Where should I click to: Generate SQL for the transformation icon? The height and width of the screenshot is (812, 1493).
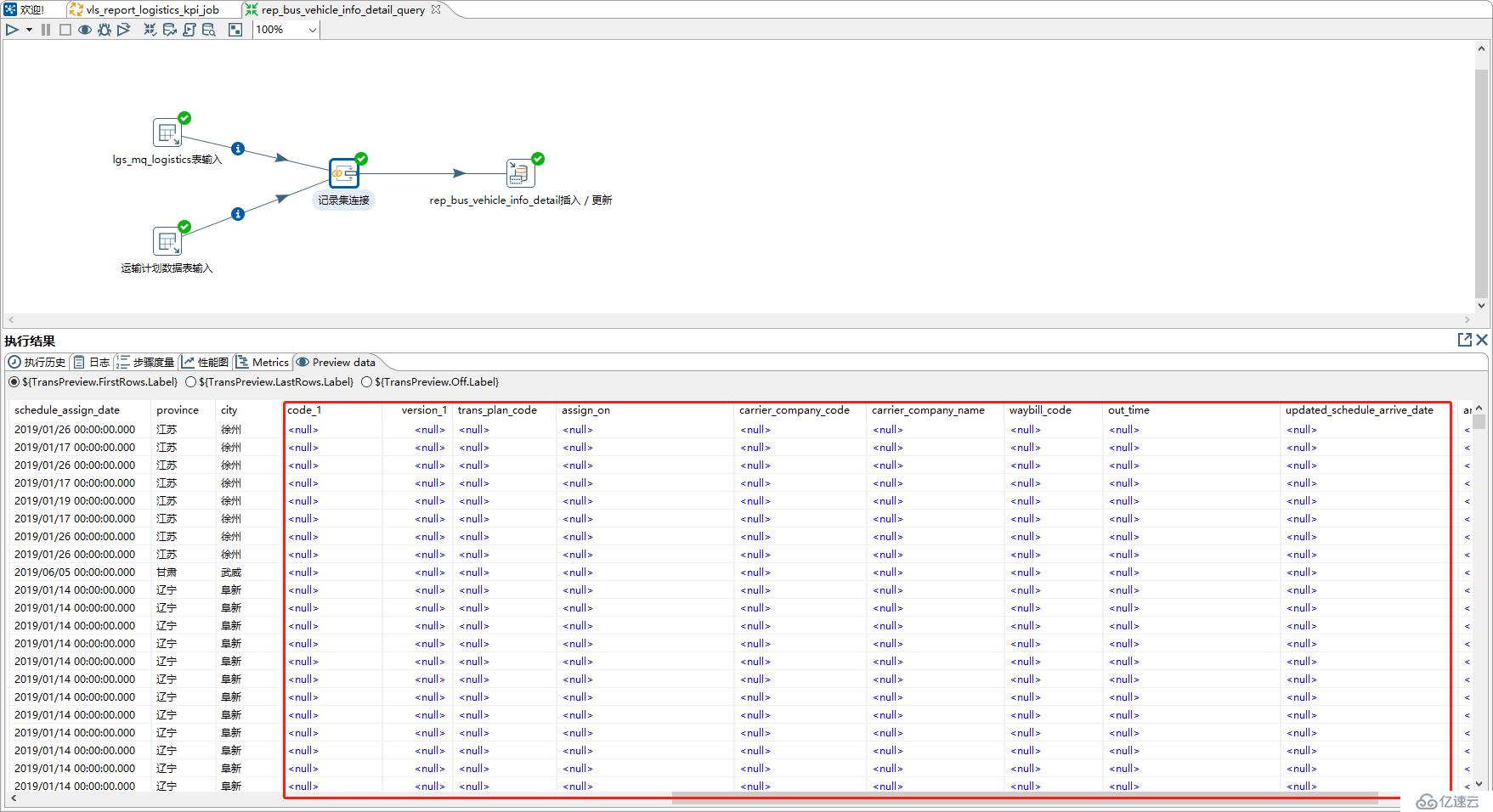pyautogui.click(x=189, y=30)
